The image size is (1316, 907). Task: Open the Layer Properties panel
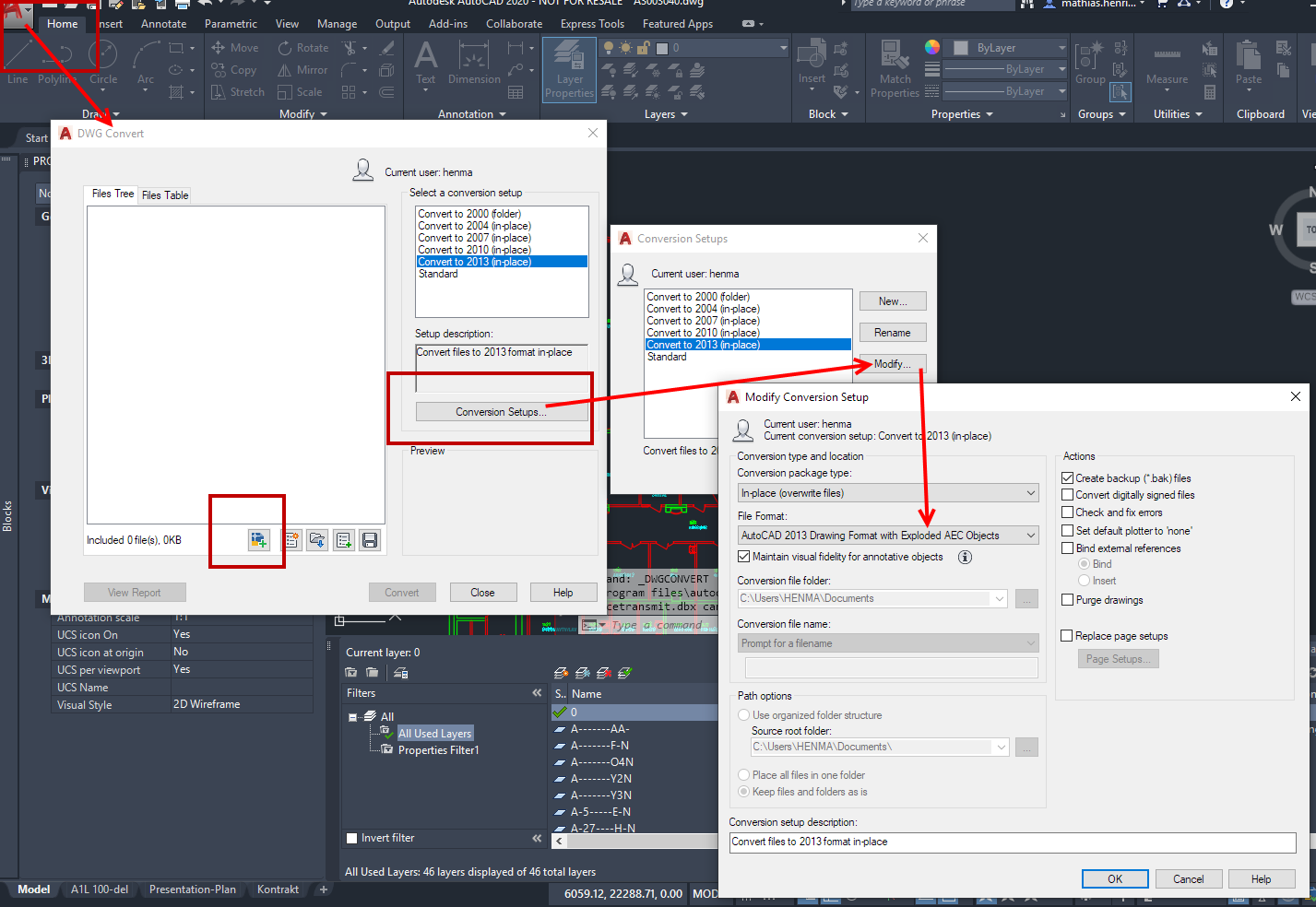pyautogui.click(x=569, y=68)
